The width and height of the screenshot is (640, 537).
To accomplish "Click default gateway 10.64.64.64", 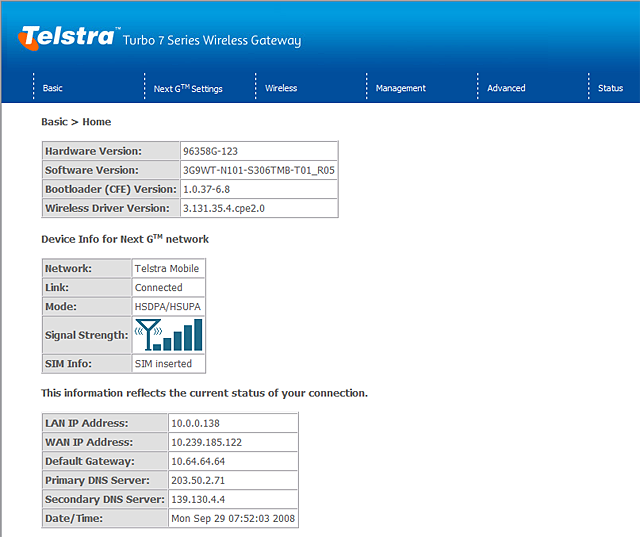I will tap(198, 461).
